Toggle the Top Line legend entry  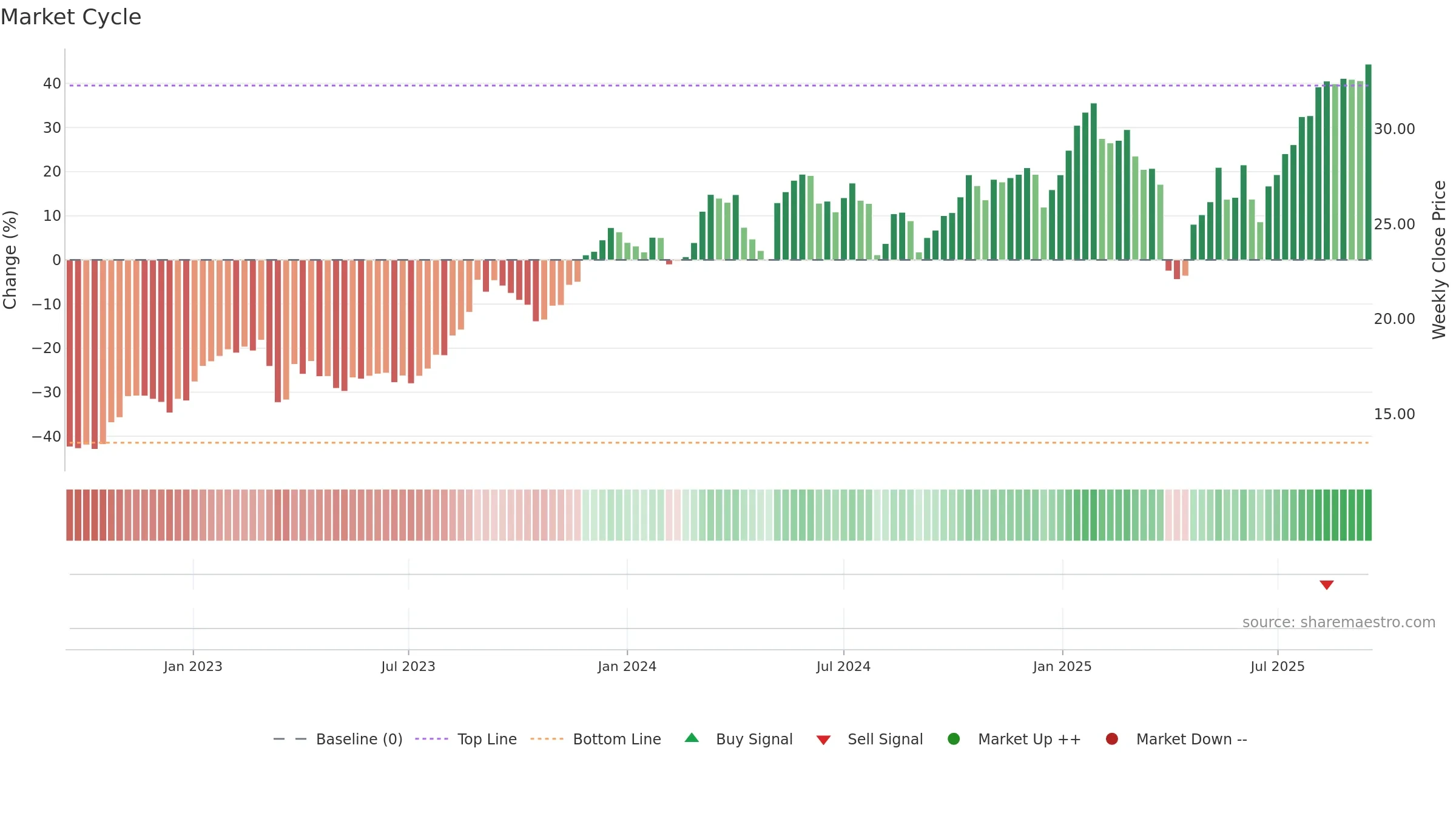[x=466, y=739]
